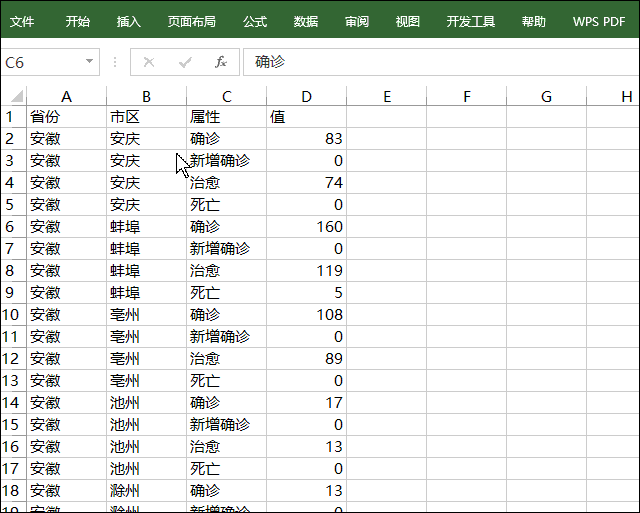Select 治愈 cell in row 8
This screenshot has width=640, height=513.
[x=227, y=271]
